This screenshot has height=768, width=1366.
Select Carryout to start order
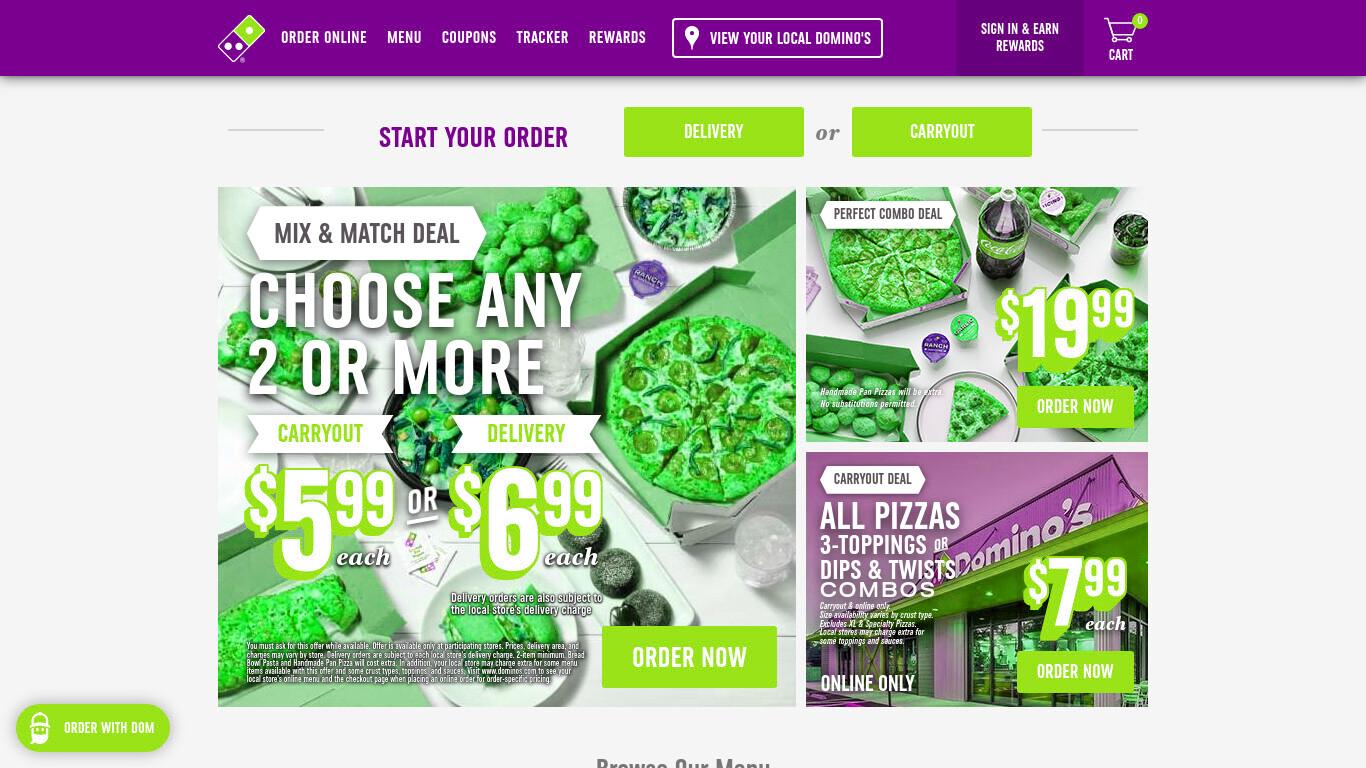pos(942,132)
